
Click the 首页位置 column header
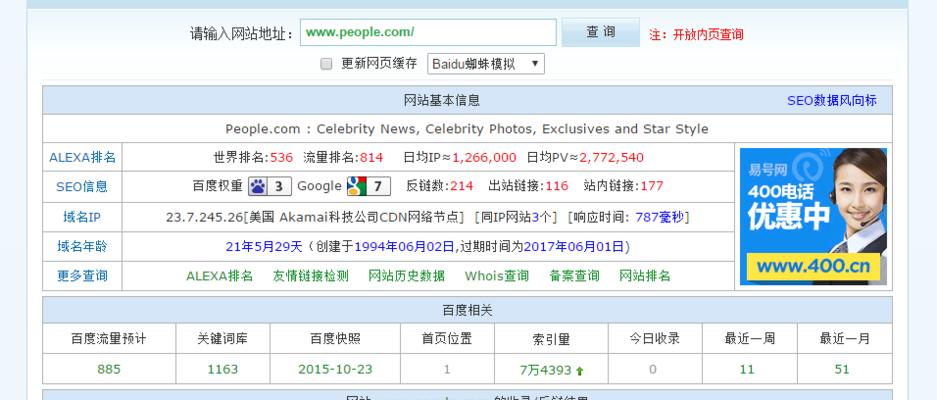point(446,339)
